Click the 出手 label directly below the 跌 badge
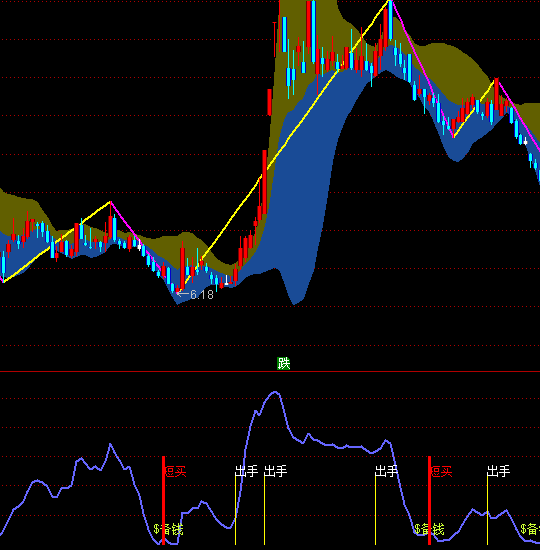This screenshot has width=540, height=550. coord(275,471)
